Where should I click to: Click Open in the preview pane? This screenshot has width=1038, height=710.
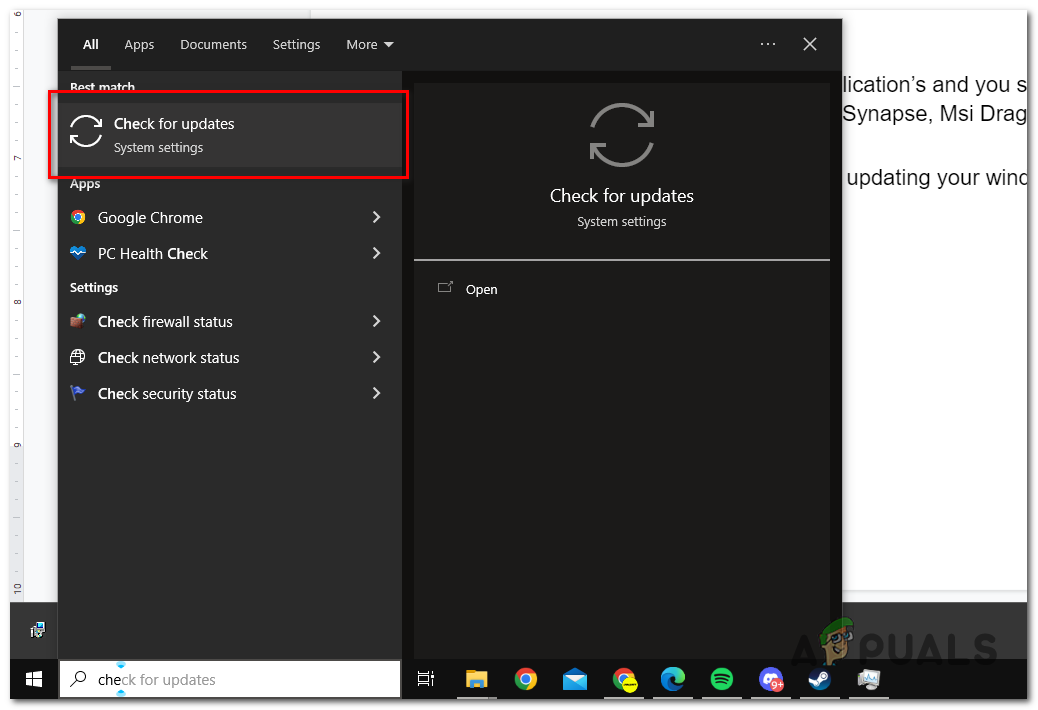point(481,289)
